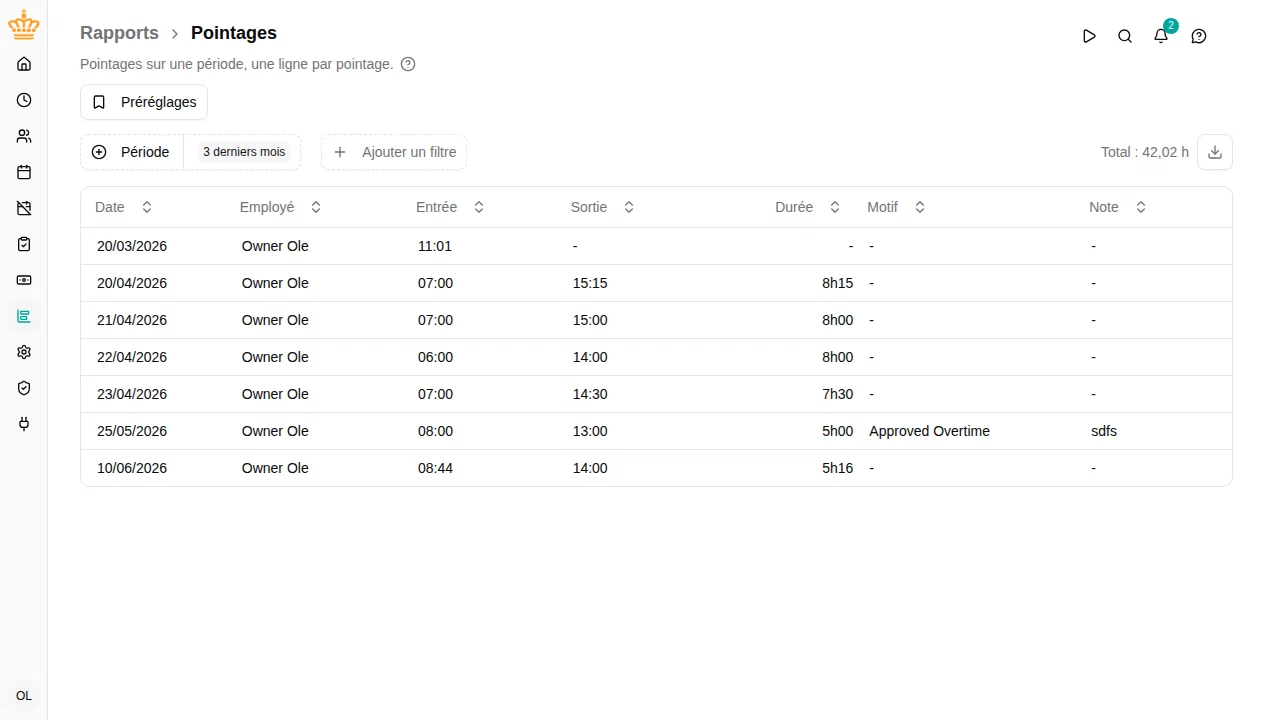Open the OL user avatar
This screenshot has height=720, width=1280.
(x=24, y=696)
